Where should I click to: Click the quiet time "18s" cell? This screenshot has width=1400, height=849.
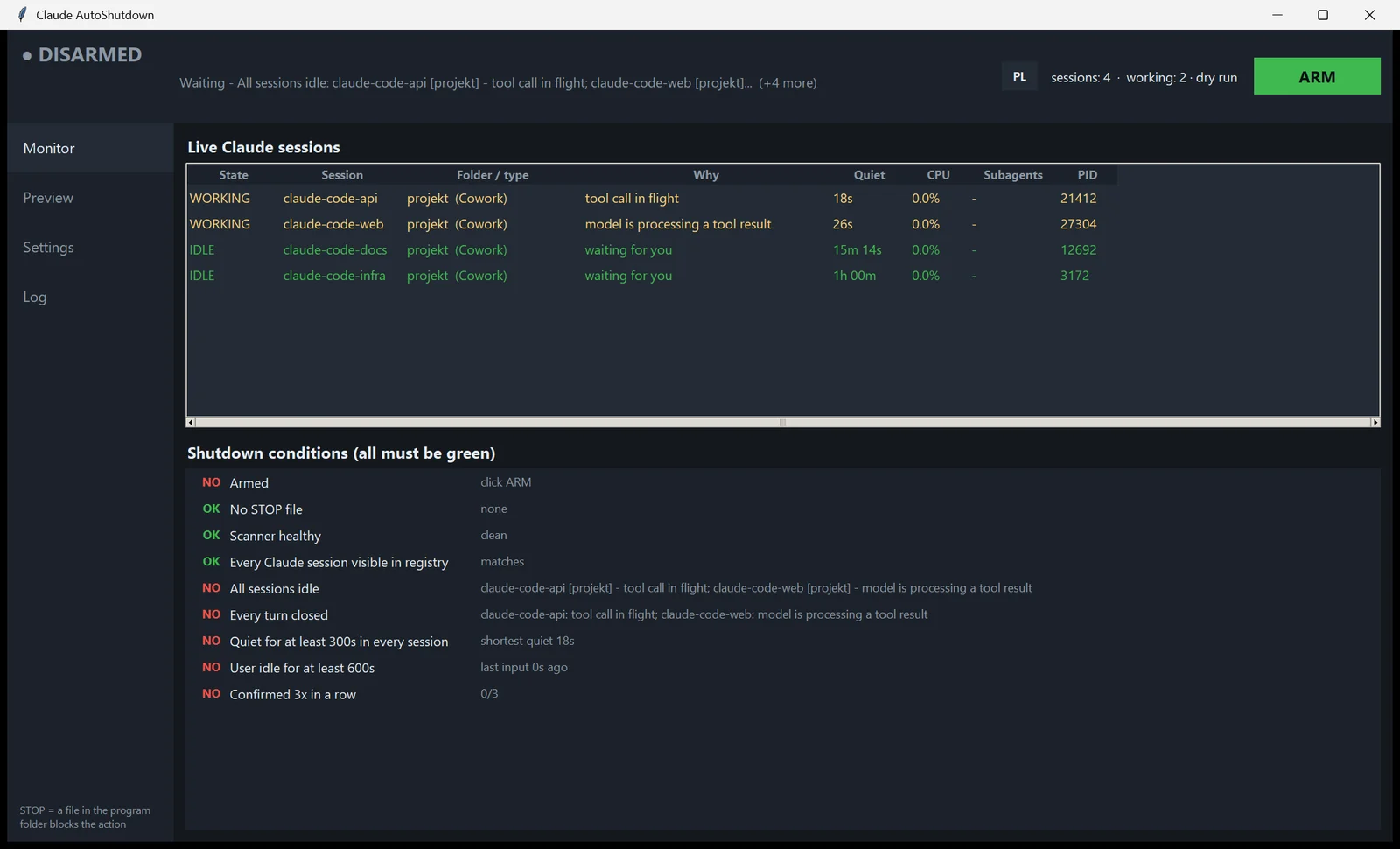point(843,199)
